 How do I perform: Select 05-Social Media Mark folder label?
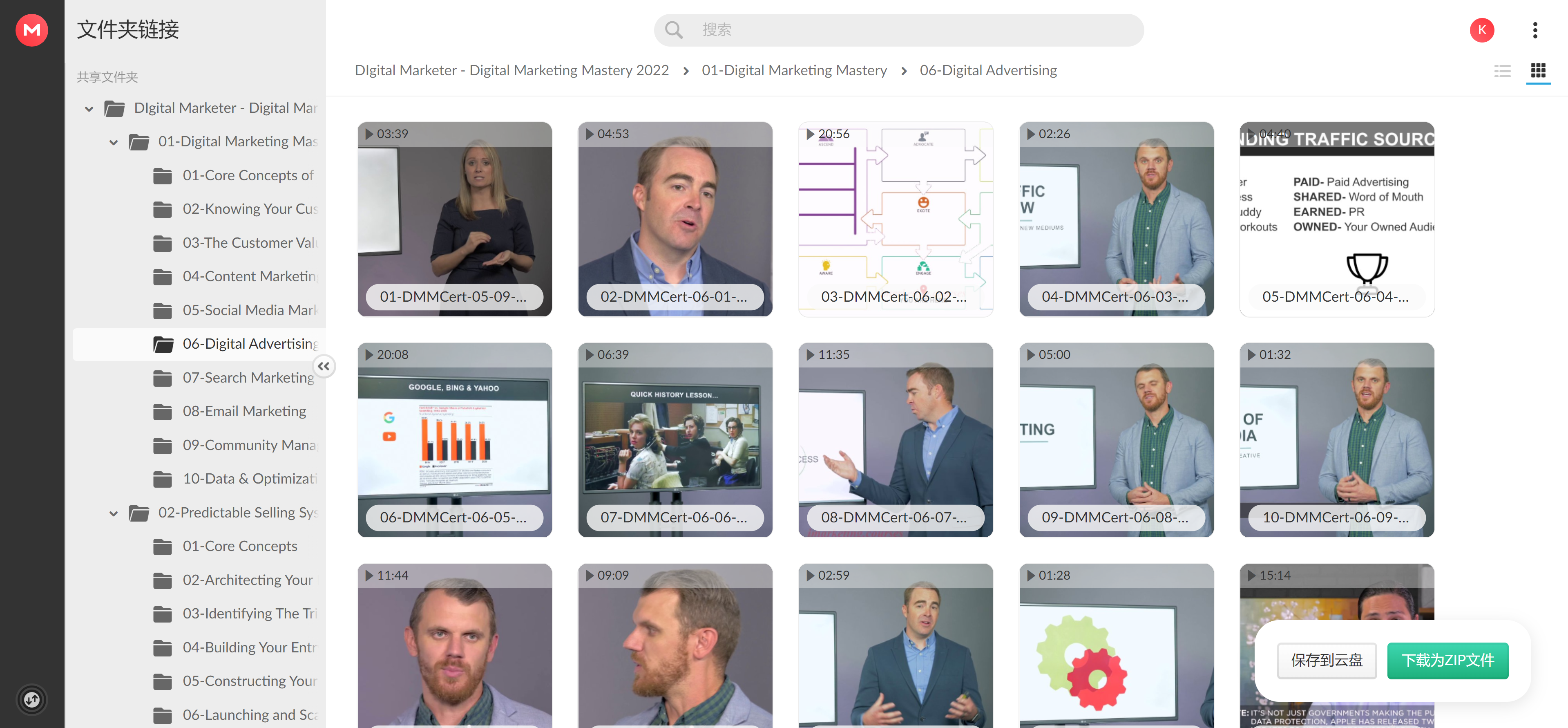pos(250,311)
